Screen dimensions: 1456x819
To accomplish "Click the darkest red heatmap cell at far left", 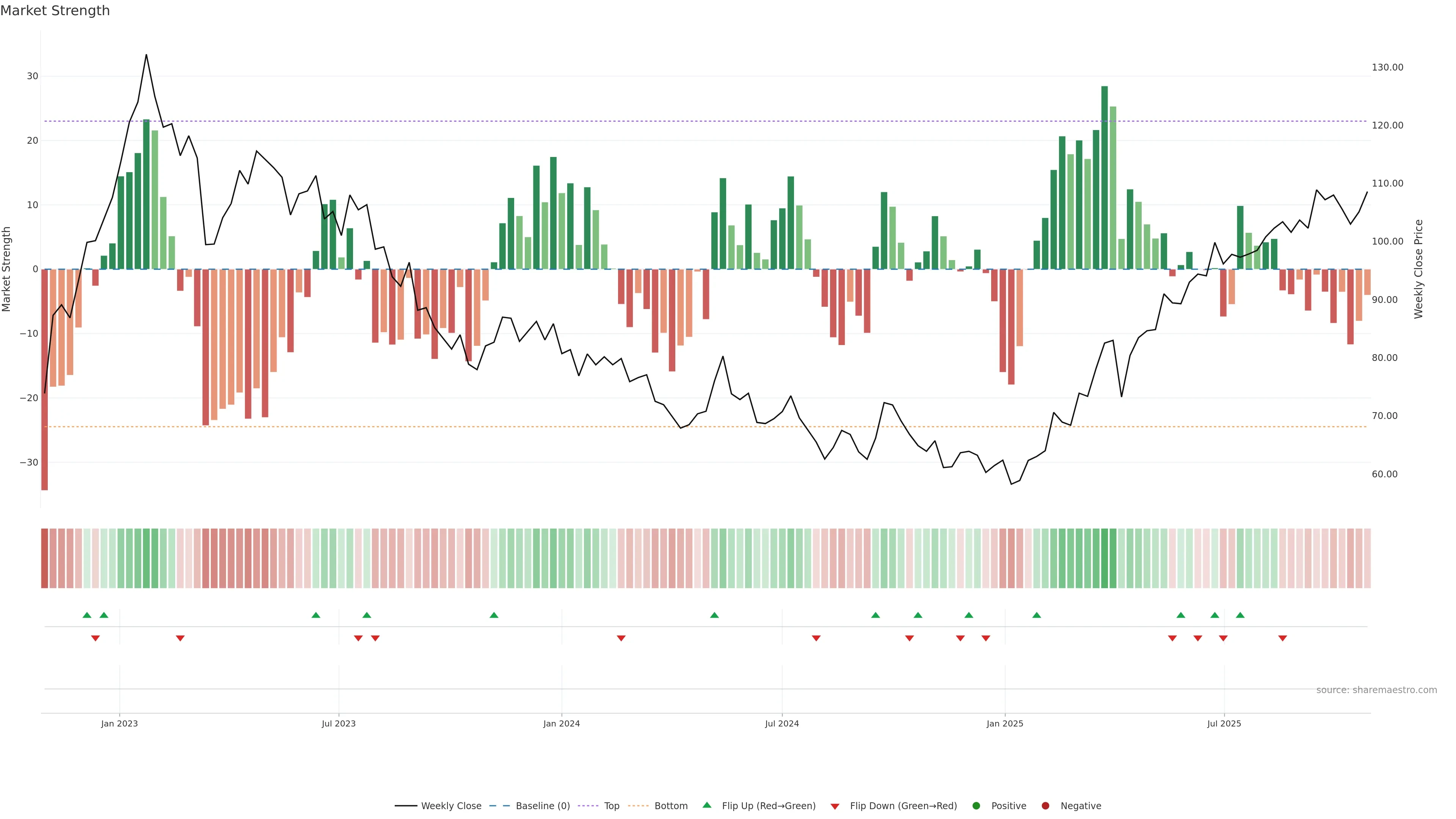I will click(x=45, y=558).
